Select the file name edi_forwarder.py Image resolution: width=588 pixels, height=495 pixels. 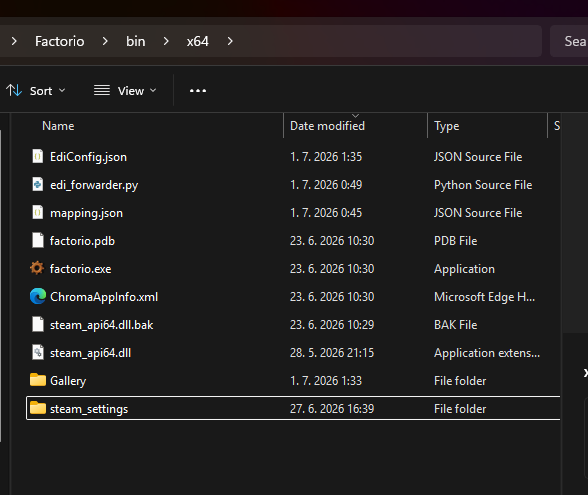(x=94, y=185)
